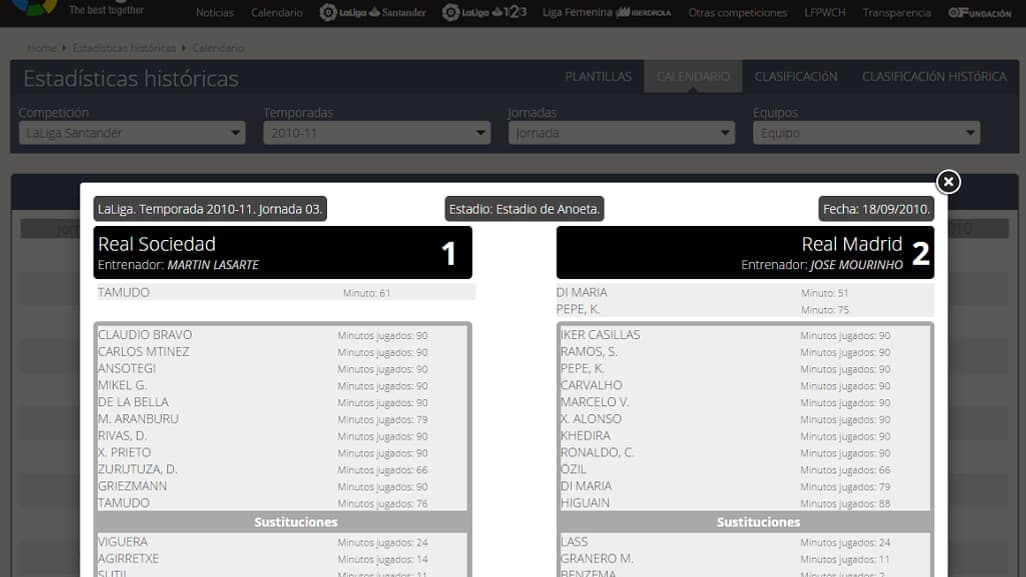
Task: Click the DI MARIA goal row, Minuto 51
Action: 745,292
